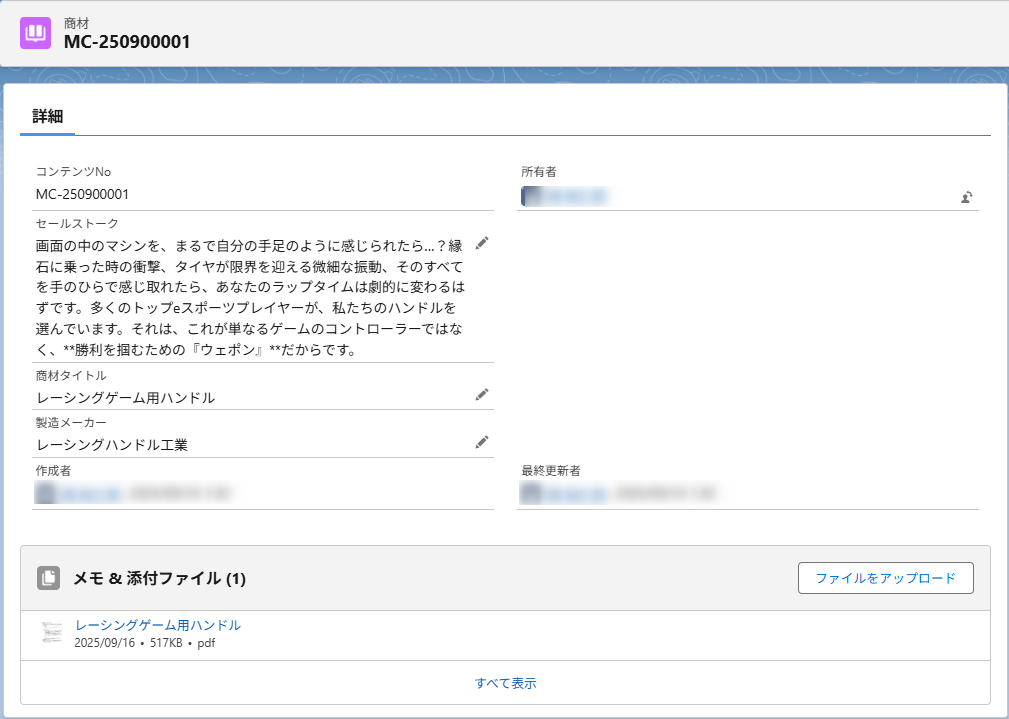This screenshot has width=1009, height=719.
Task: Click すべて表示 to view all files
Action: tap(505, 683)
